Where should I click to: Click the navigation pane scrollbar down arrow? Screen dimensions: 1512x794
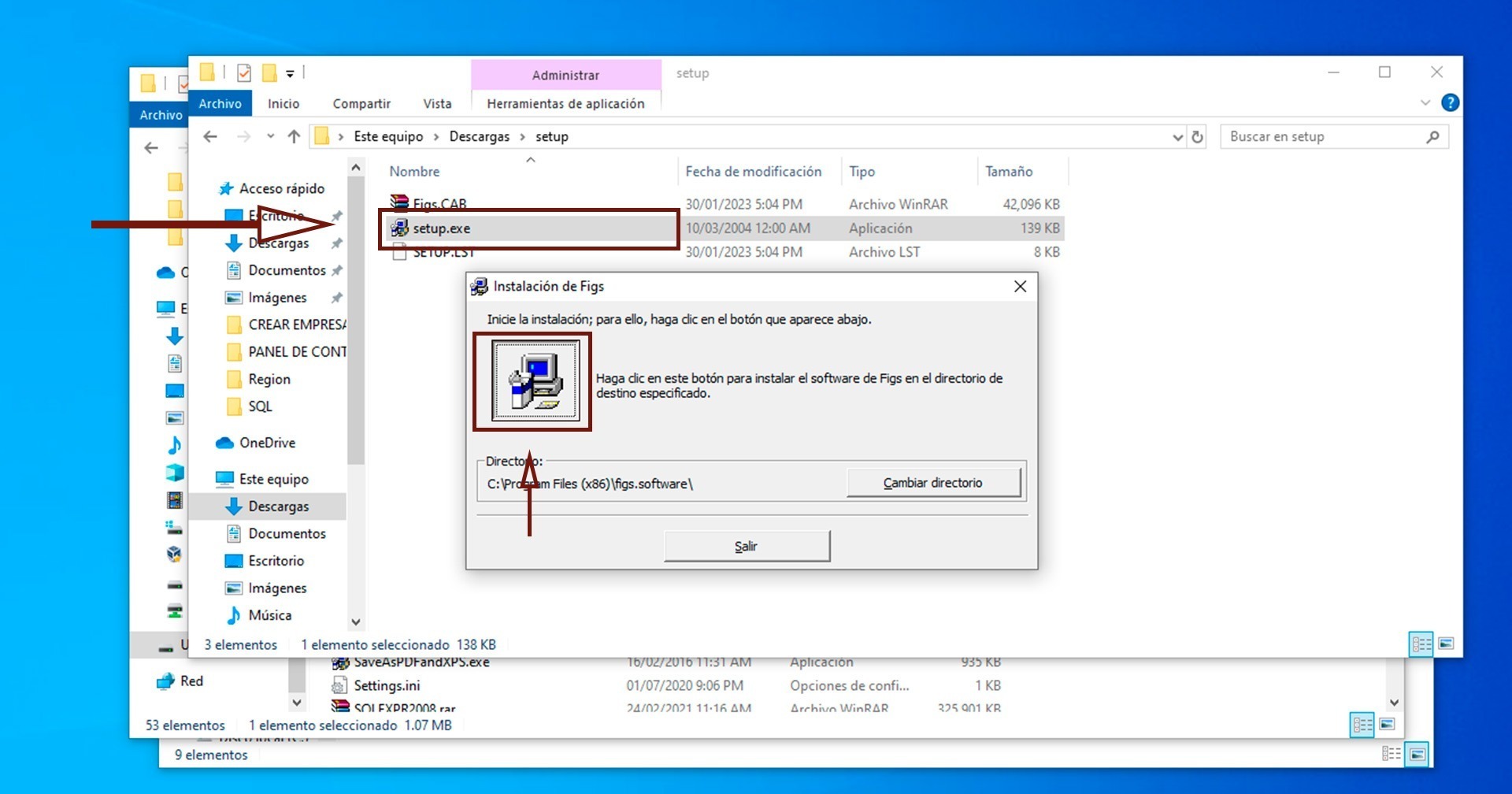pos(356,621)
